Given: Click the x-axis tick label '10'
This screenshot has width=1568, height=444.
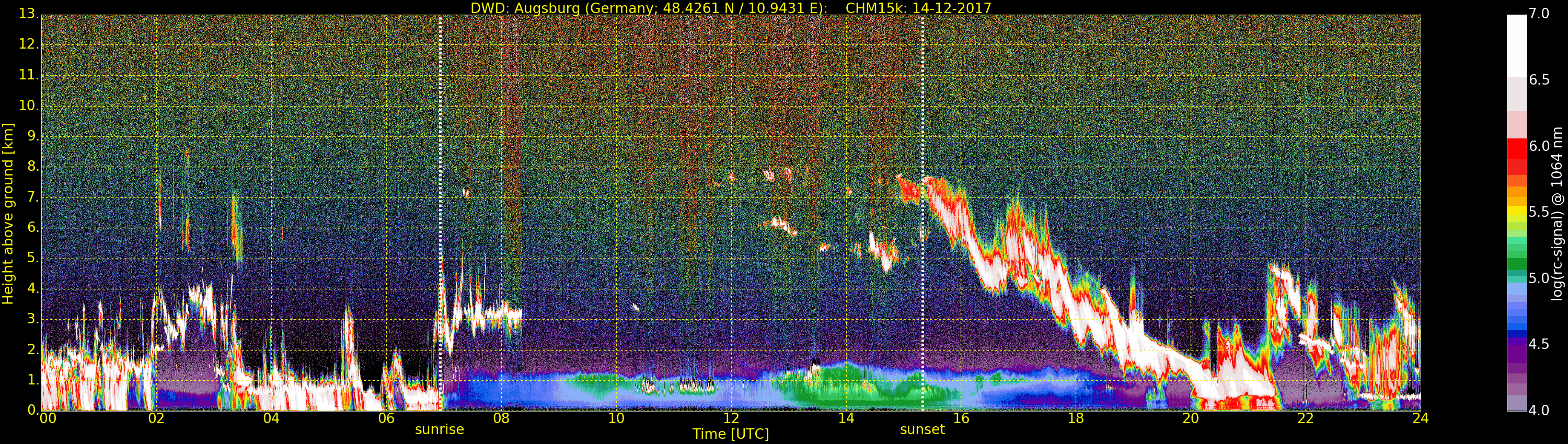Looking at the screenshot, I should [x=616, y=418].
